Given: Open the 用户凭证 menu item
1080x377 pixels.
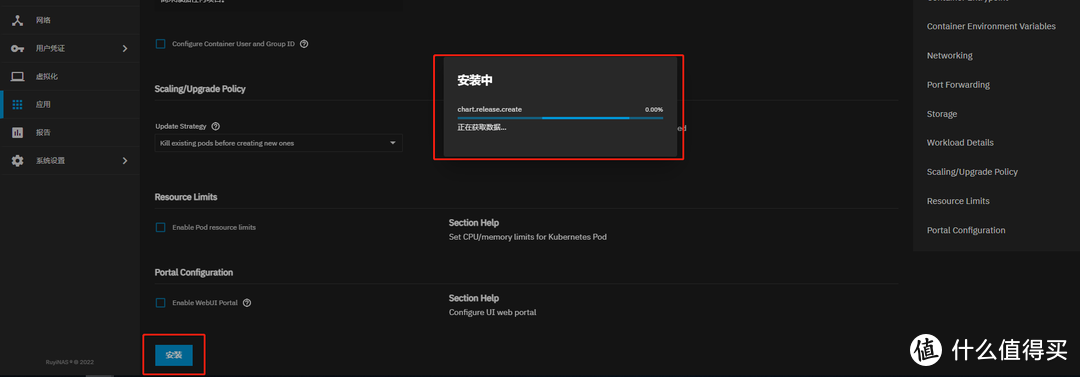Looking at the screenshot, I should tap(69, 48).
